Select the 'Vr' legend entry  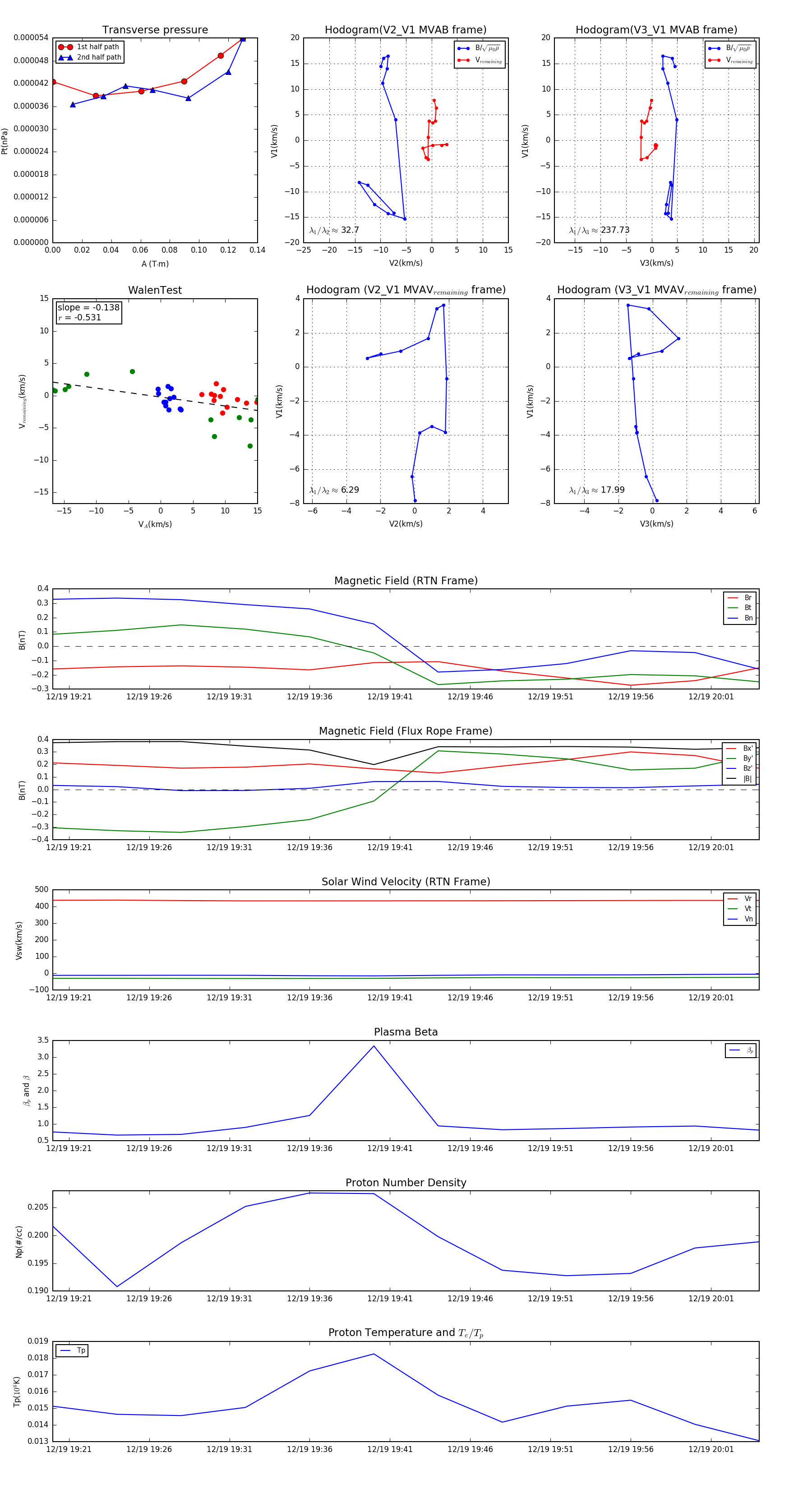(740, 899)
